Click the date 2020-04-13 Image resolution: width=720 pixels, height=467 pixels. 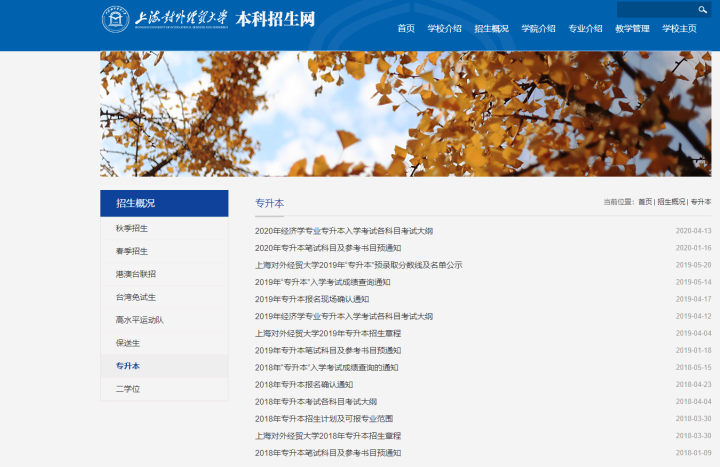pyautogui.click(x=693, y=231)
